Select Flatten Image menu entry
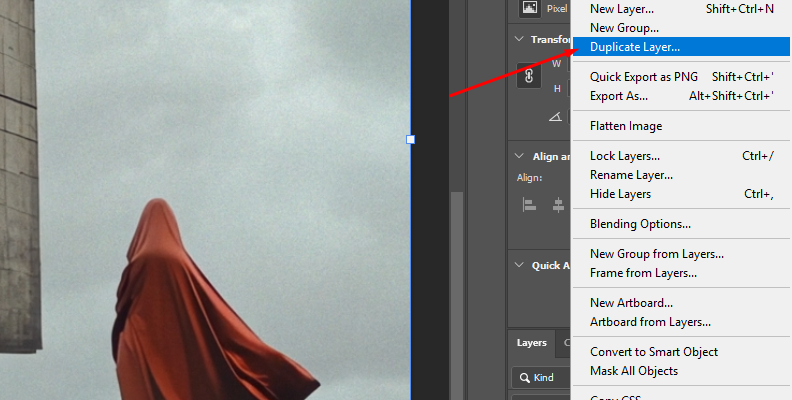 tap(625, 126)
